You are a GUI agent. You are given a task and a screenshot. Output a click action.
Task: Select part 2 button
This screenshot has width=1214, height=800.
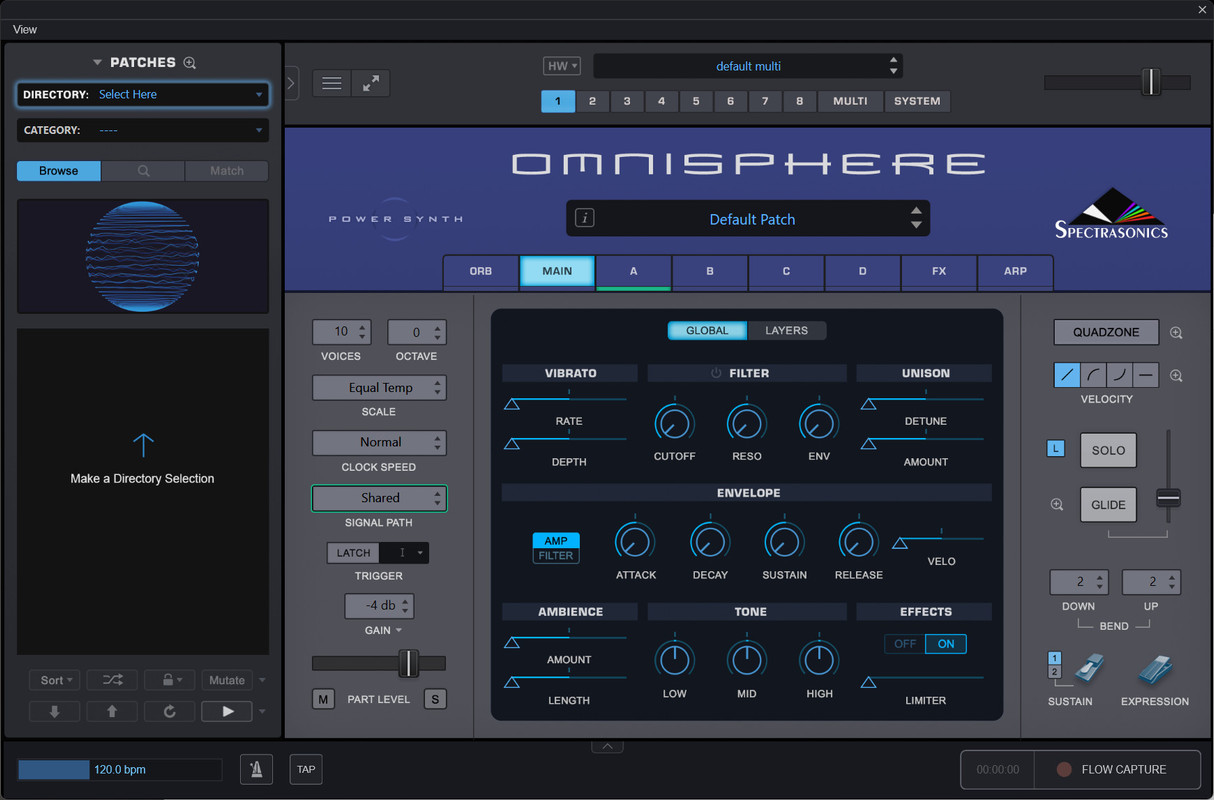[592, 101]
